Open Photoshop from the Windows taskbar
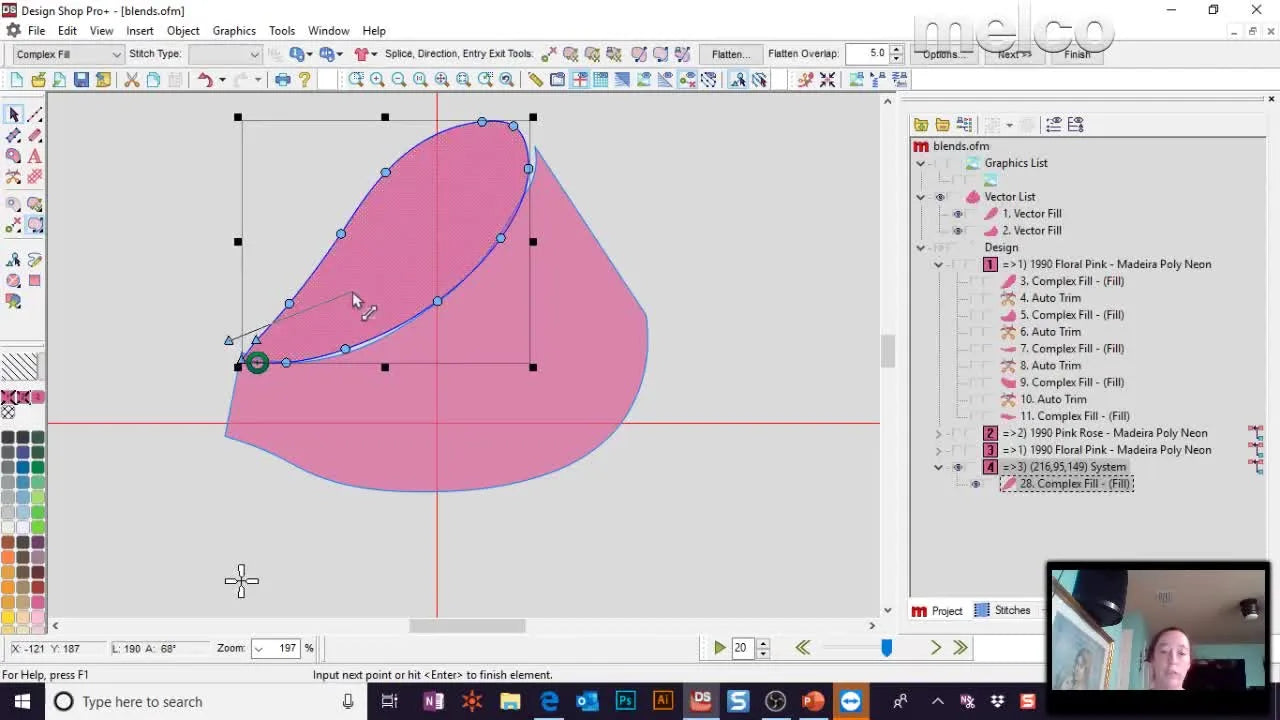 tap(625, 701)
